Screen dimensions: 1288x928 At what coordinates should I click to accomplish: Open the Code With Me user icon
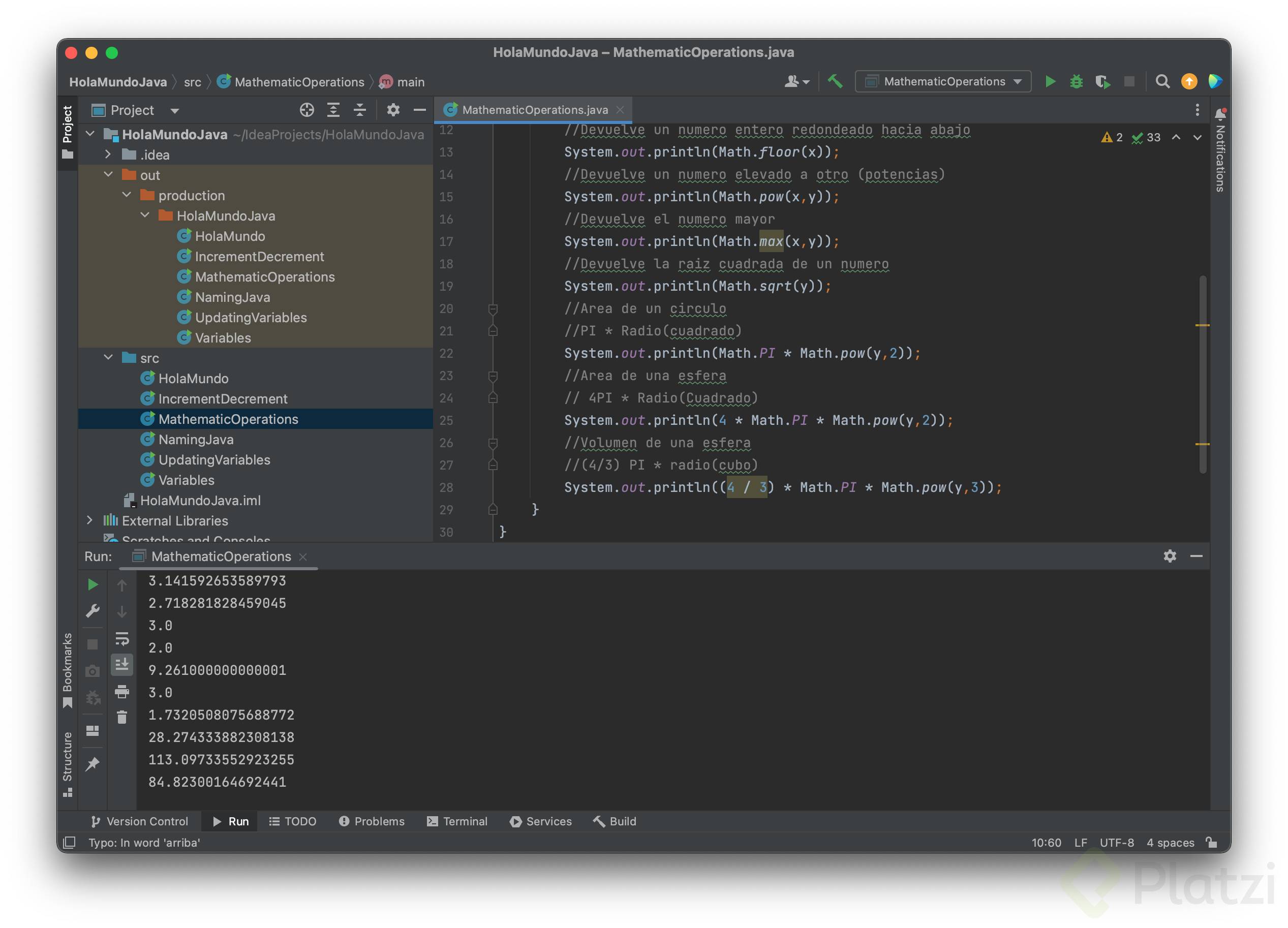coord(796,82)
